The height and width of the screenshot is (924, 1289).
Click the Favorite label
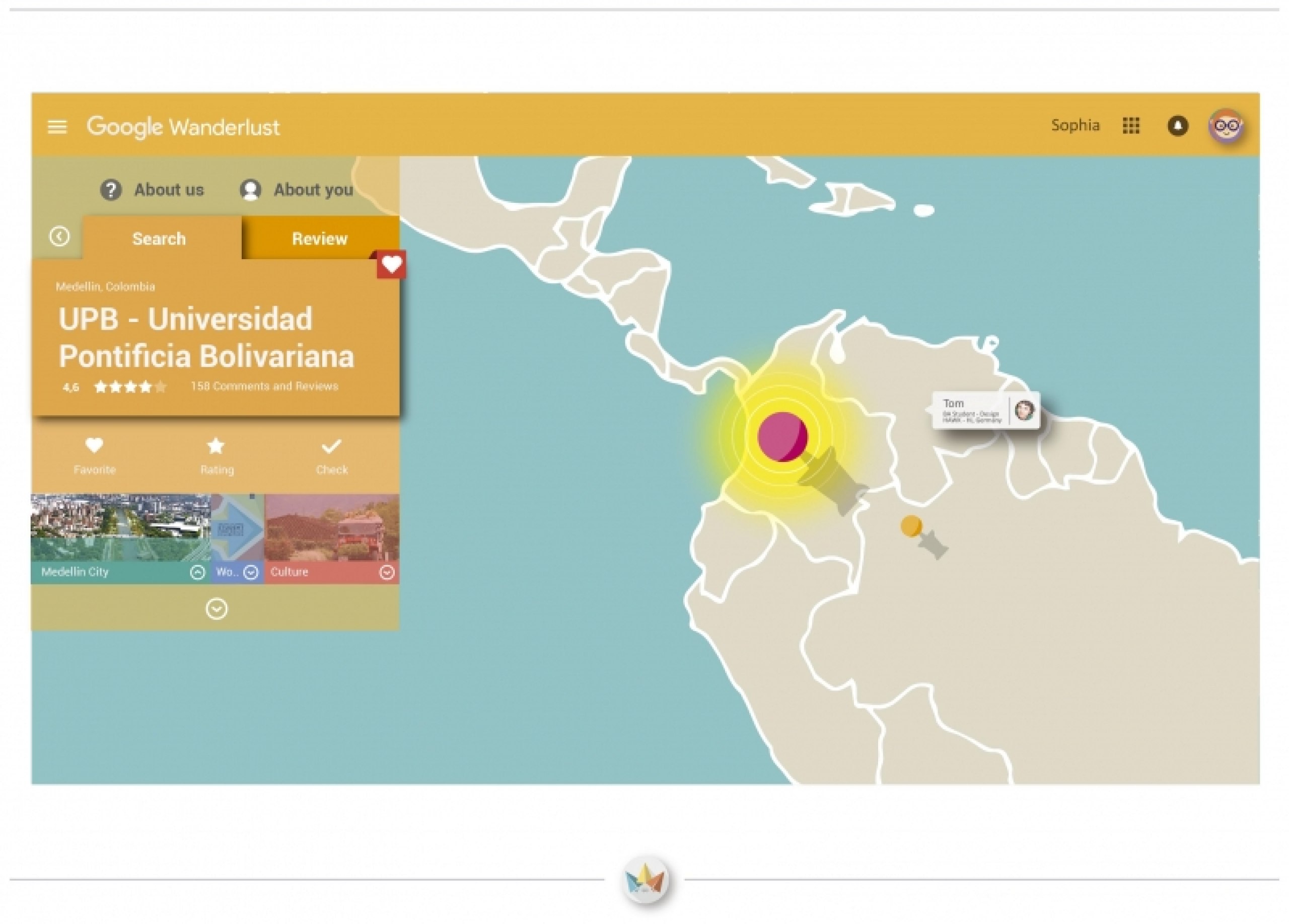94,470
